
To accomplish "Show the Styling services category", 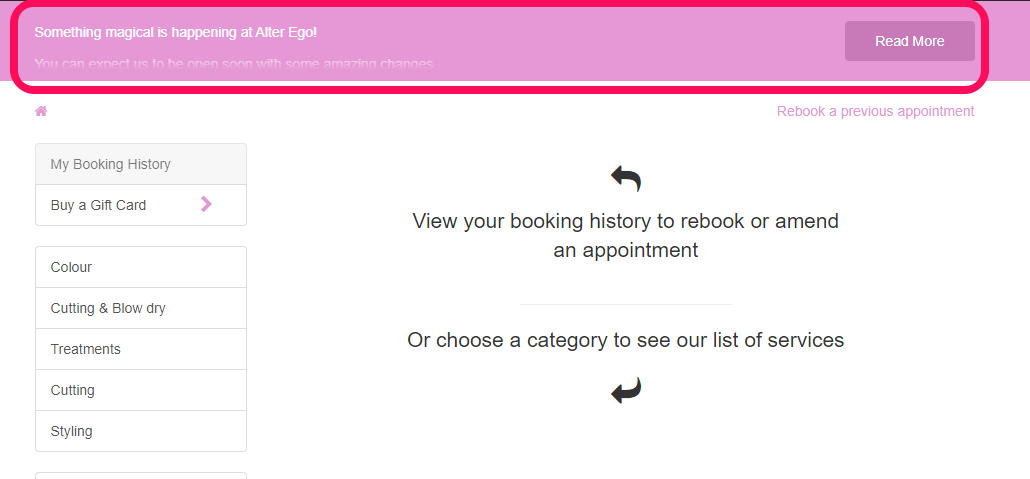I will (x=141, y=431).
